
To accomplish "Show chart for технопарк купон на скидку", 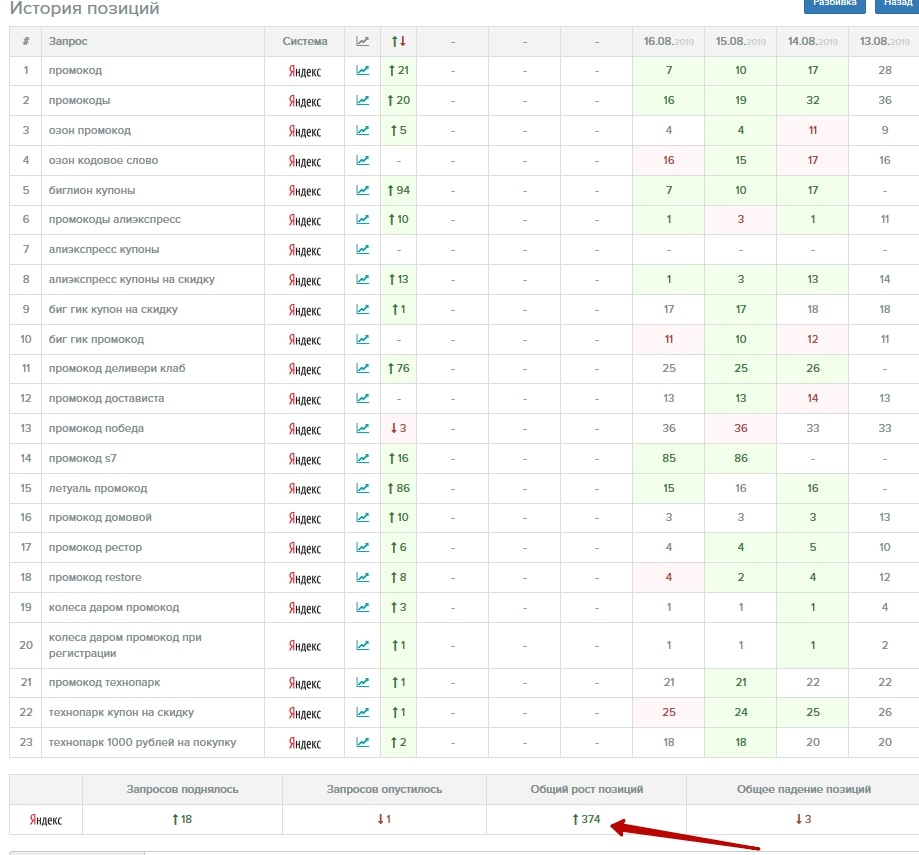I will click(363, 711).
